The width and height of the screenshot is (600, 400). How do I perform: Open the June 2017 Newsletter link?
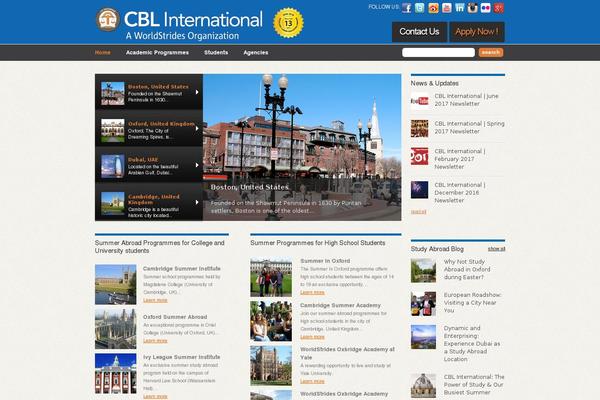(x=466, y=100)
